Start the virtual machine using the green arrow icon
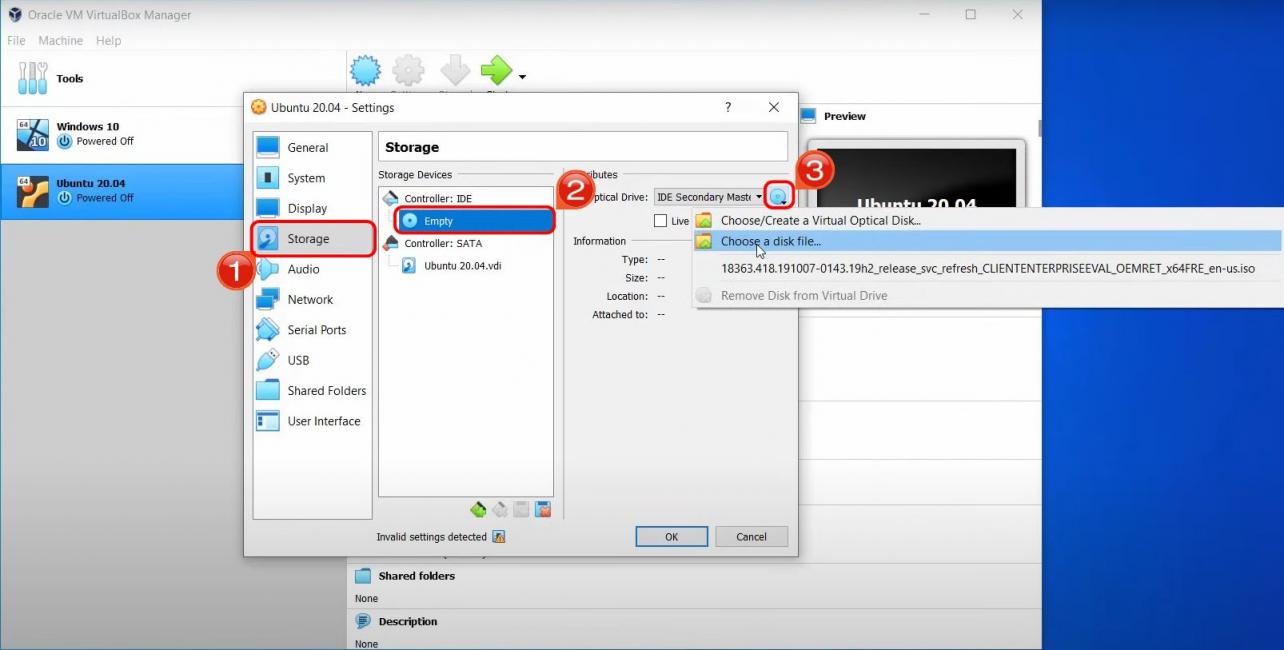 tap(498, 70)
